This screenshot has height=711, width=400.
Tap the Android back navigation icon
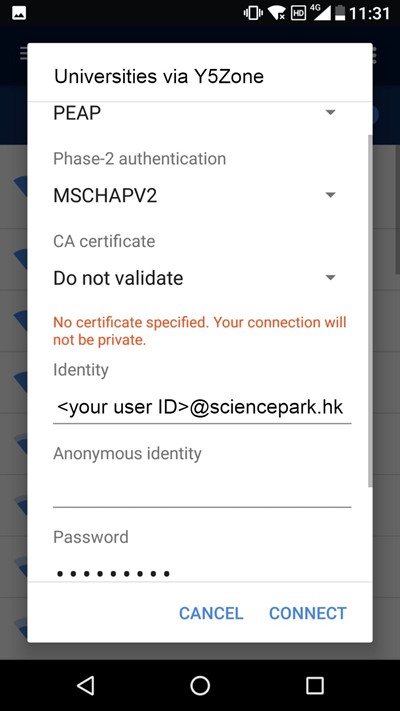(86, 685)
